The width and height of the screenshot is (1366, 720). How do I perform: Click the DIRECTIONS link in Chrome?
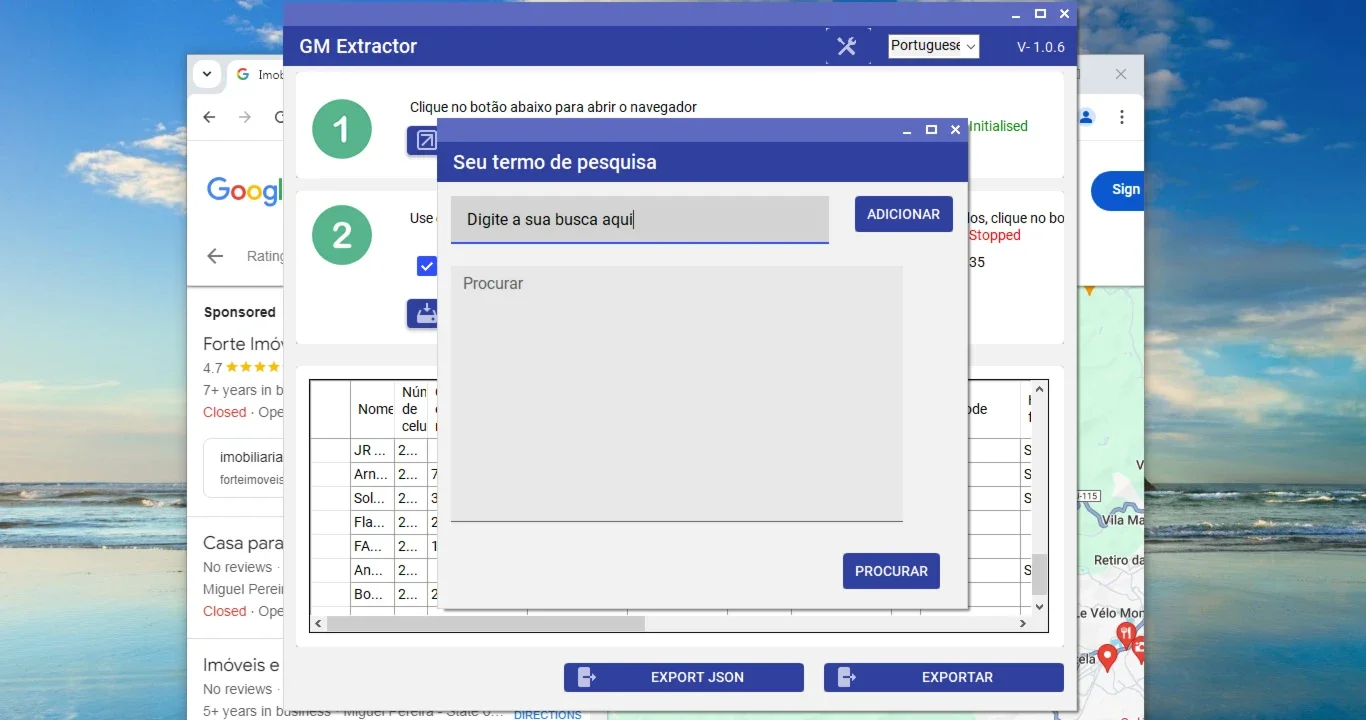[547, 714]
